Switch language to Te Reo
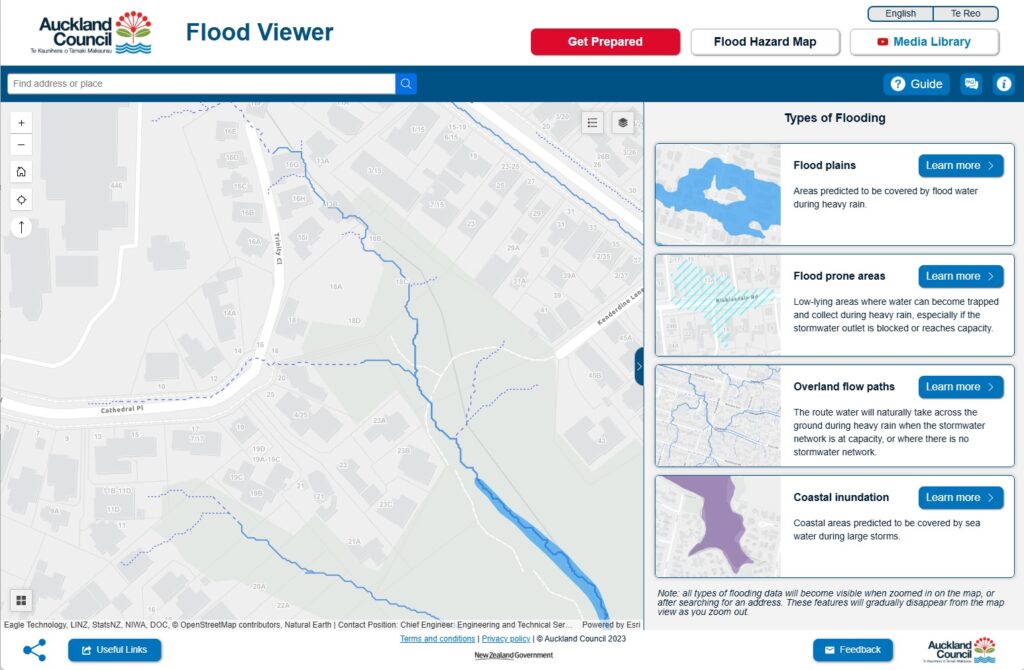This screenshot has width=1024, height=670. click(x=965, y=14)
